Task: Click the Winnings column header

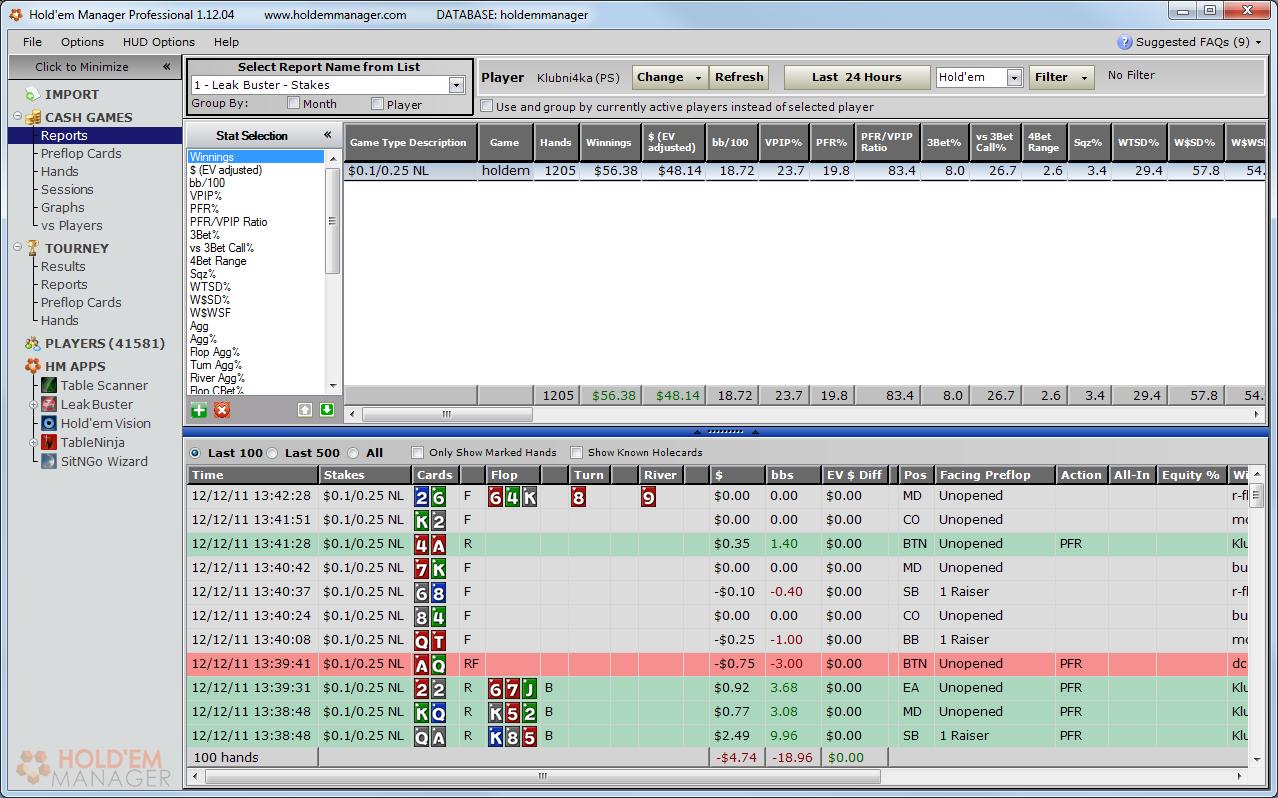Action: (608, 142)
